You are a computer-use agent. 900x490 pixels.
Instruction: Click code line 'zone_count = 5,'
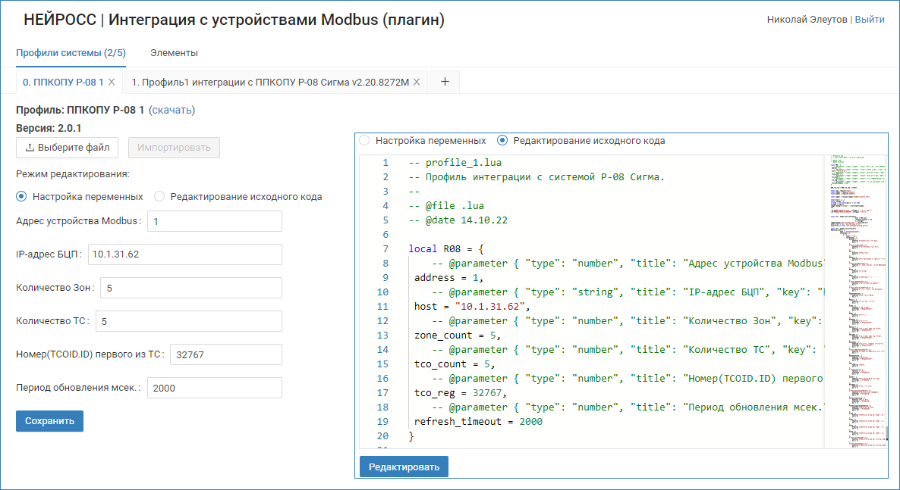tap(457, 335)
